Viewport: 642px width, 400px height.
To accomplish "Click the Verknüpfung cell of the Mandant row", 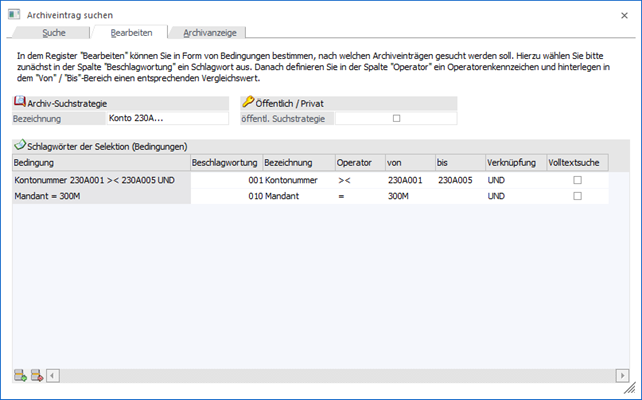I will pos(514,196).
